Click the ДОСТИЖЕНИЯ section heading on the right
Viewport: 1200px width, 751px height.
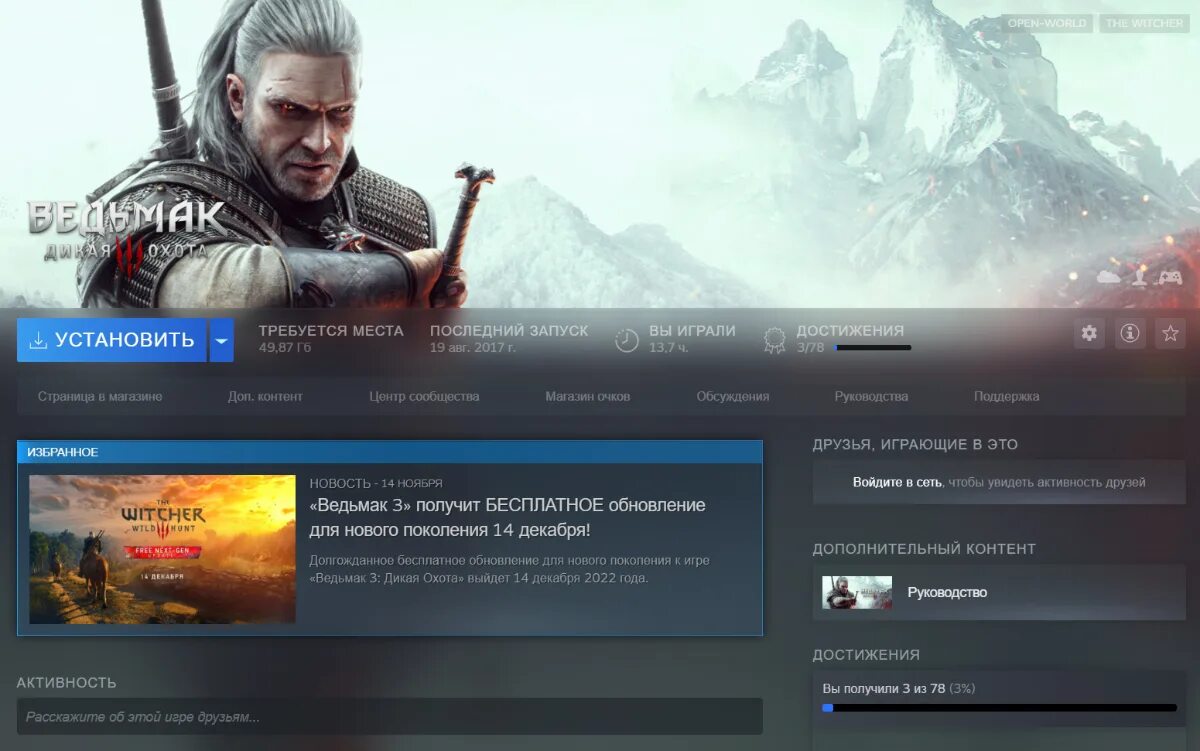click(x=866, y=655)
